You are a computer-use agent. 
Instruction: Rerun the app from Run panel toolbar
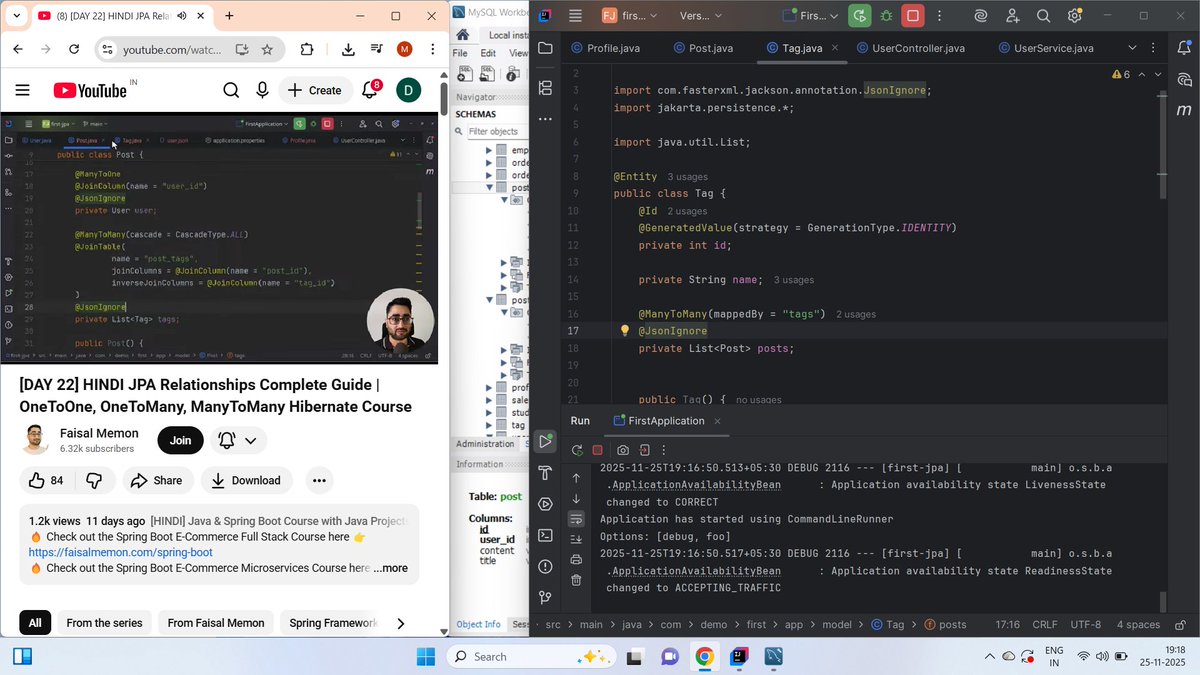(577, 450)
